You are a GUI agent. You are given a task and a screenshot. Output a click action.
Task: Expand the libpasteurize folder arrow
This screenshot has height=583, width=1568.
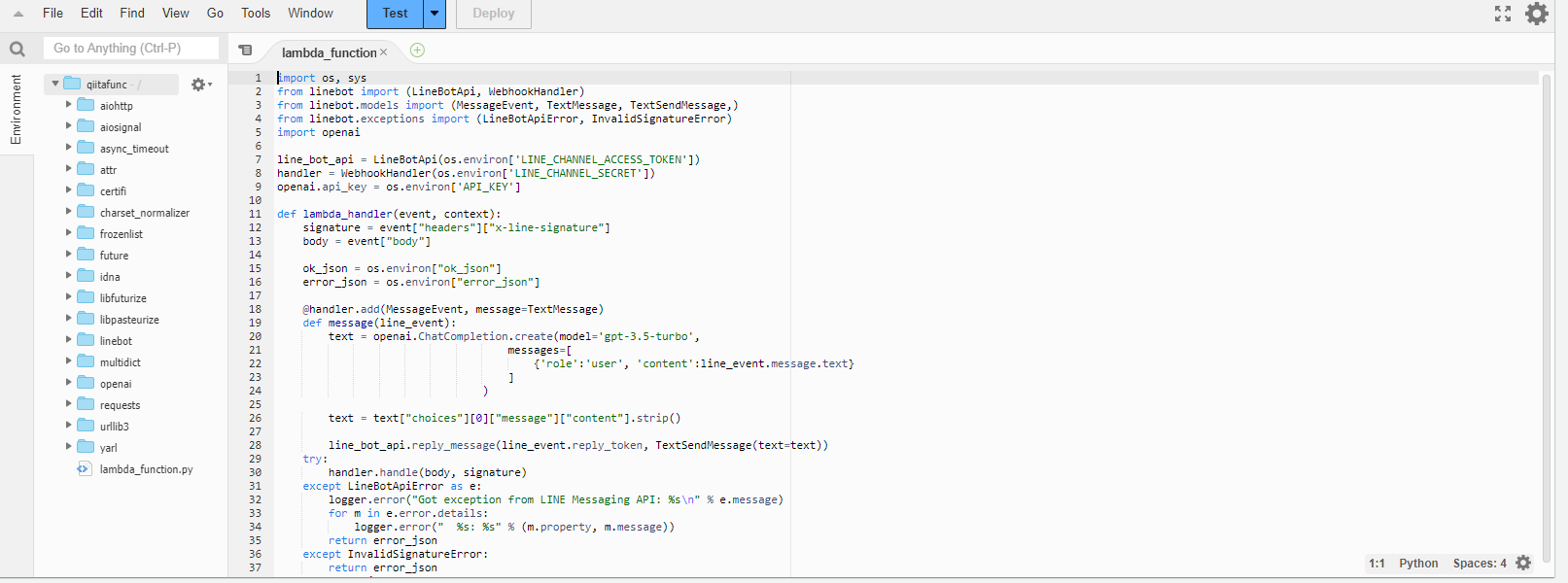[x=68, y=319]
